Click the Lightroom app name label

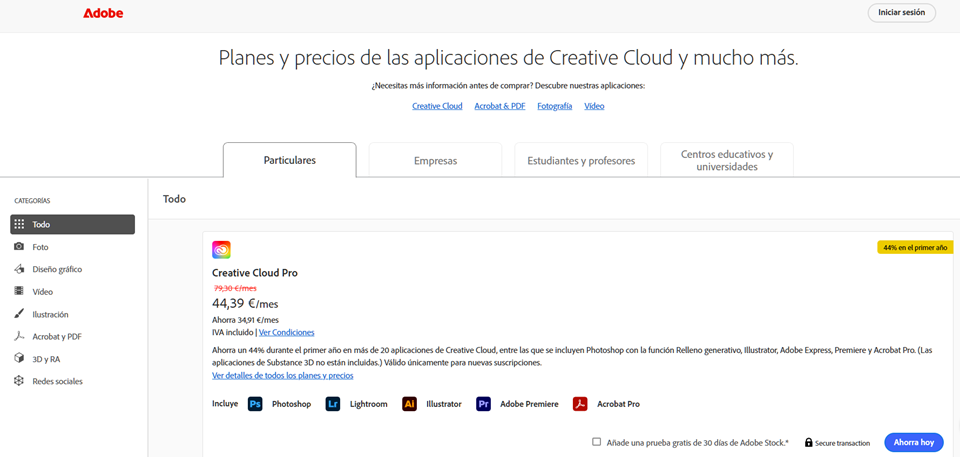click(369, 404)
